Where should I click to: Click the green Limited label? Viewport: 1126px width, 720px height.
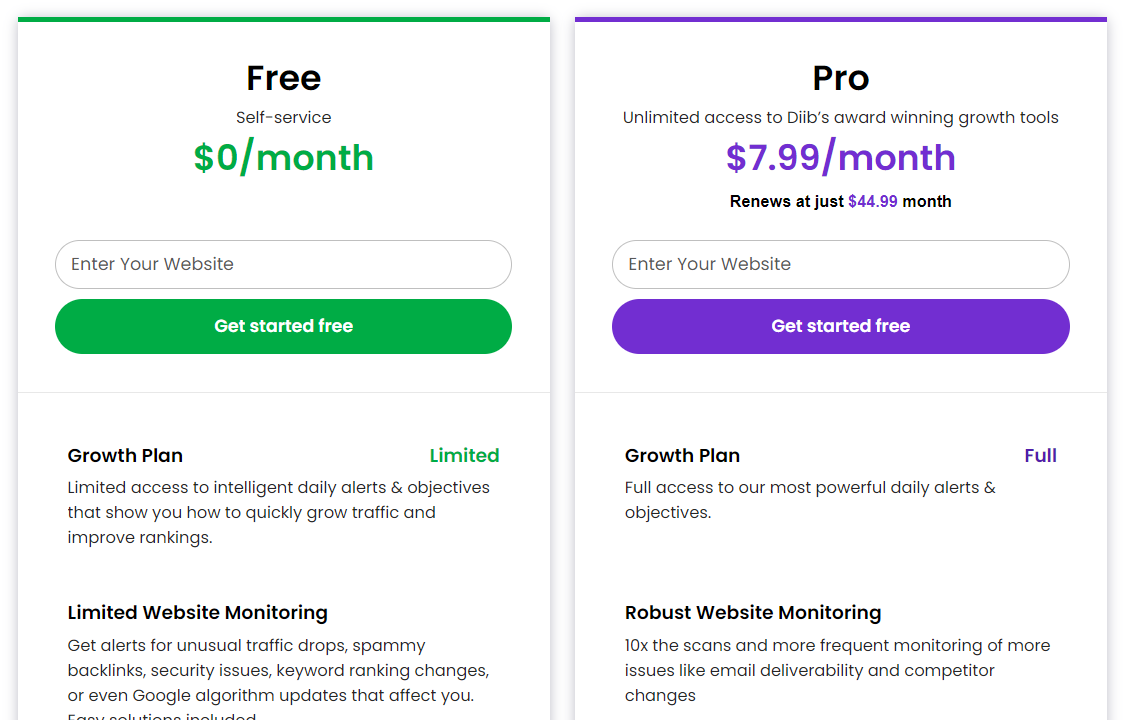pyautogui.click(x=464, y=456)
